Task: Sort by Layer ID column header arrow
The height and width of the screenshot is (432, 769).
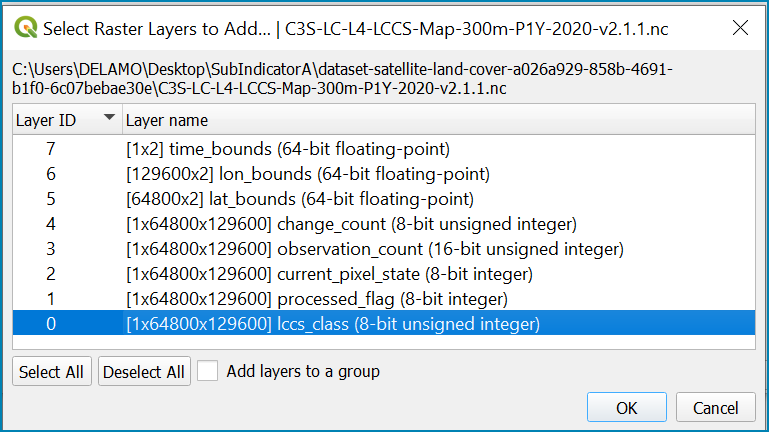Action: [109, 118]
